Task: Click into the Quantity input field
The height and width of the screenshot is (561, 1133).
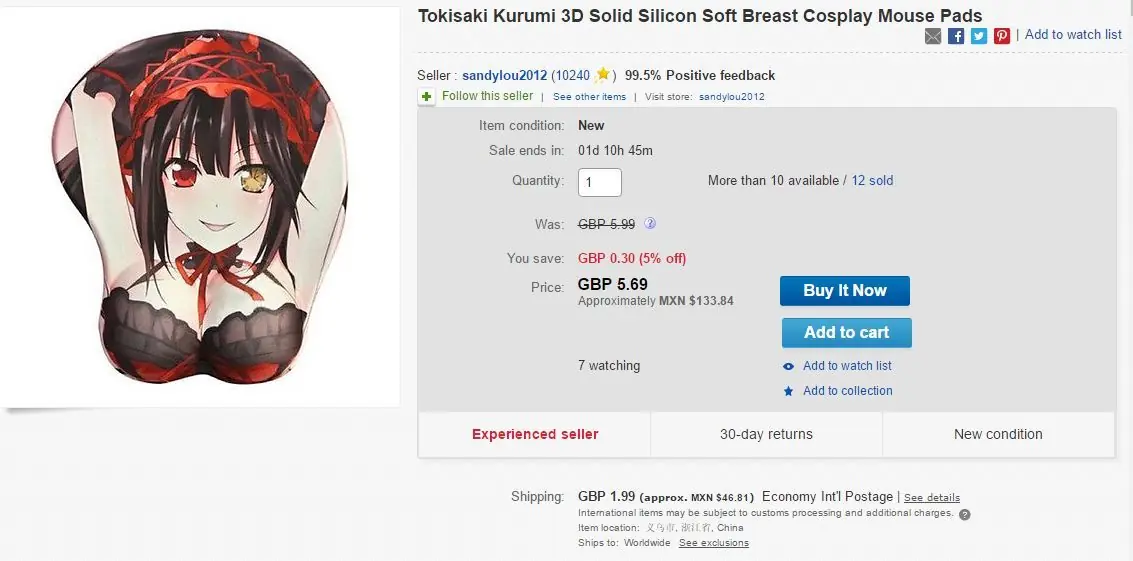Action: 599,182
